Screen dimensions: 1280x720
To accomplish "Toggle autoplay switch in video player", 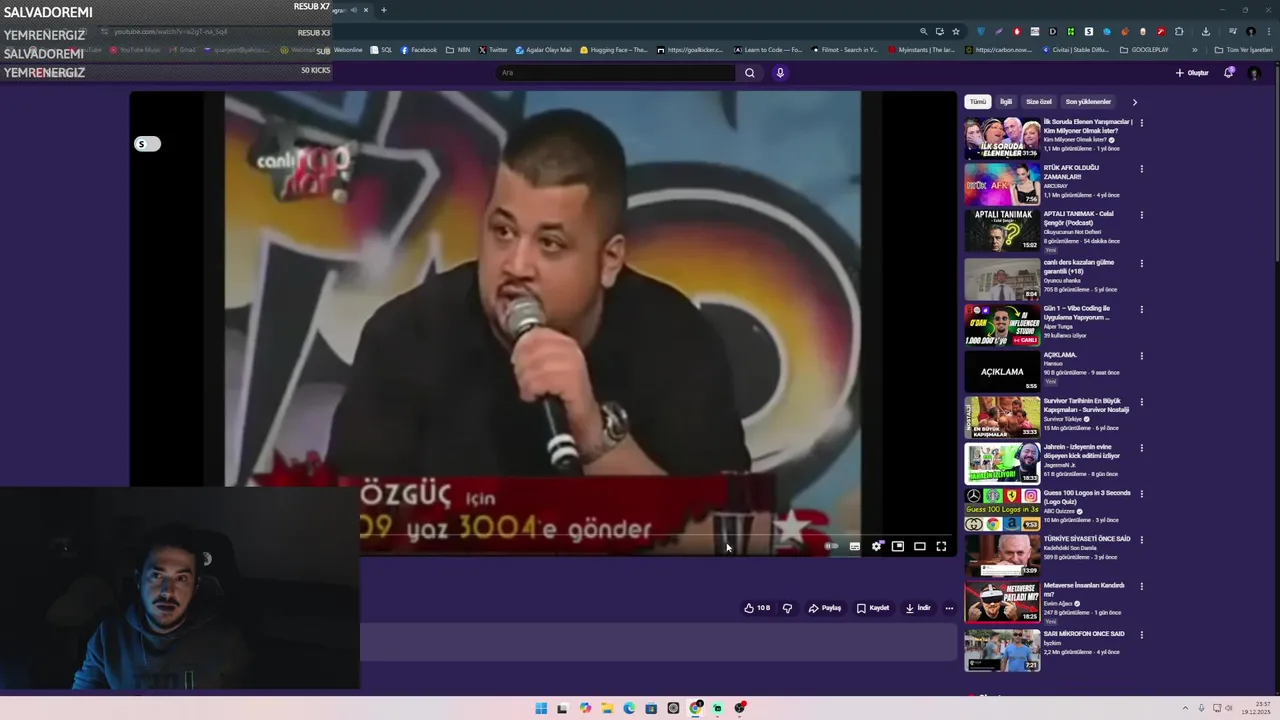I will 831,546.
